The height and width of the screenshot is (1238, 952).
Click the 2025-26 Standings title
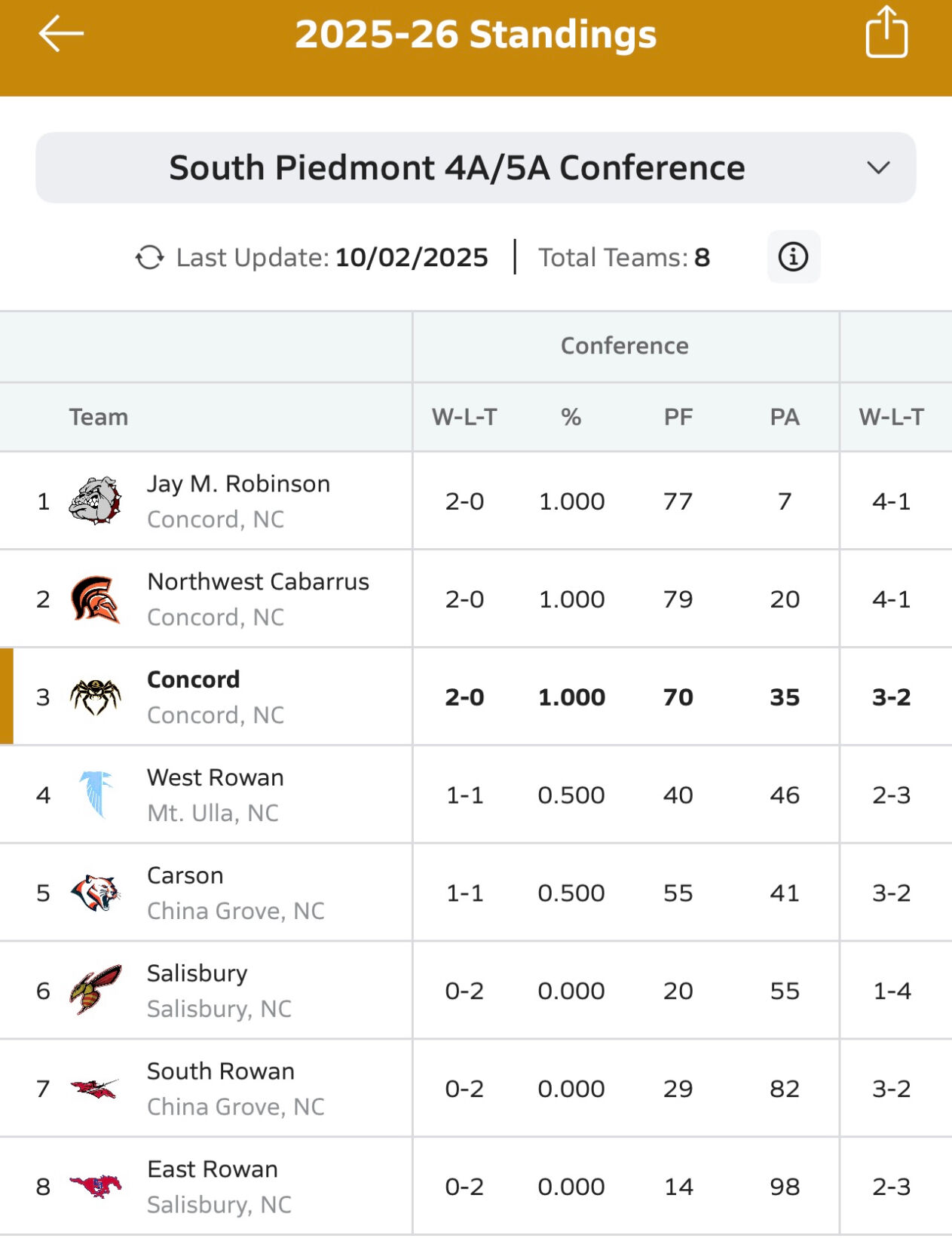tap(476, 33)
